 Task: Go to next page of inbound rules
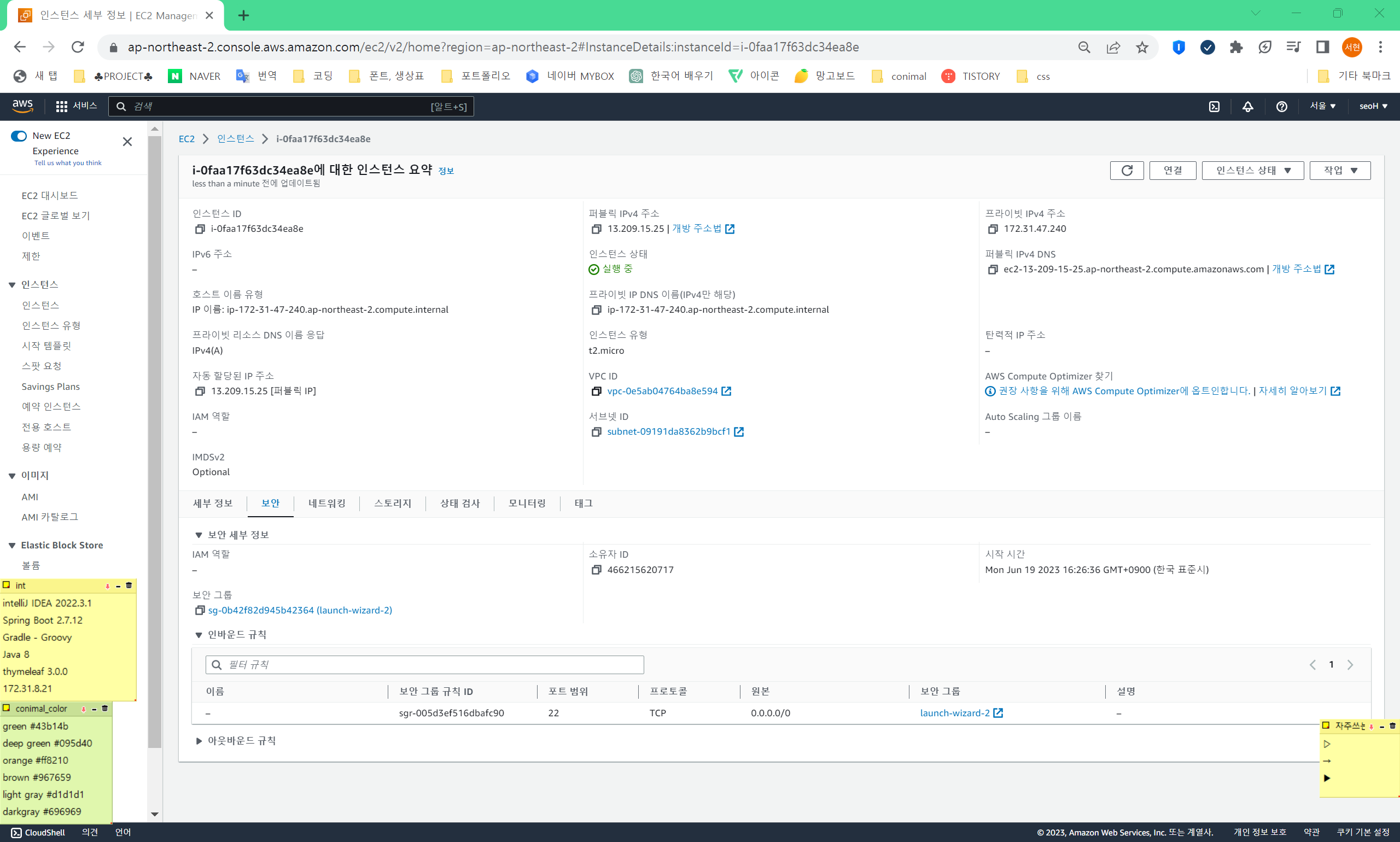(x=1350, y=664)
